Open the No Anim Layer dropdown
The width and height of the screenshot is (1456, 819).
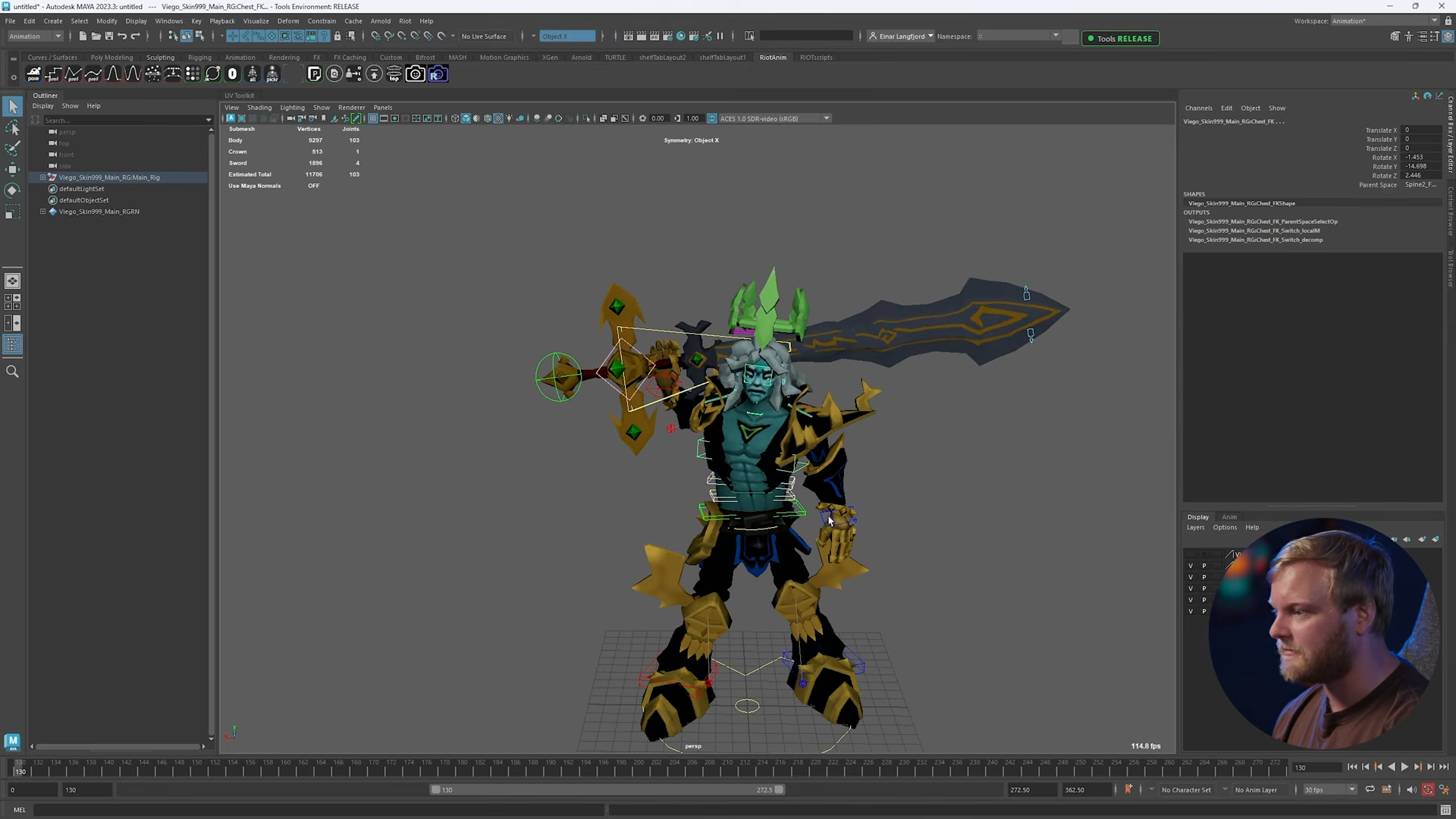[1257, 789]
